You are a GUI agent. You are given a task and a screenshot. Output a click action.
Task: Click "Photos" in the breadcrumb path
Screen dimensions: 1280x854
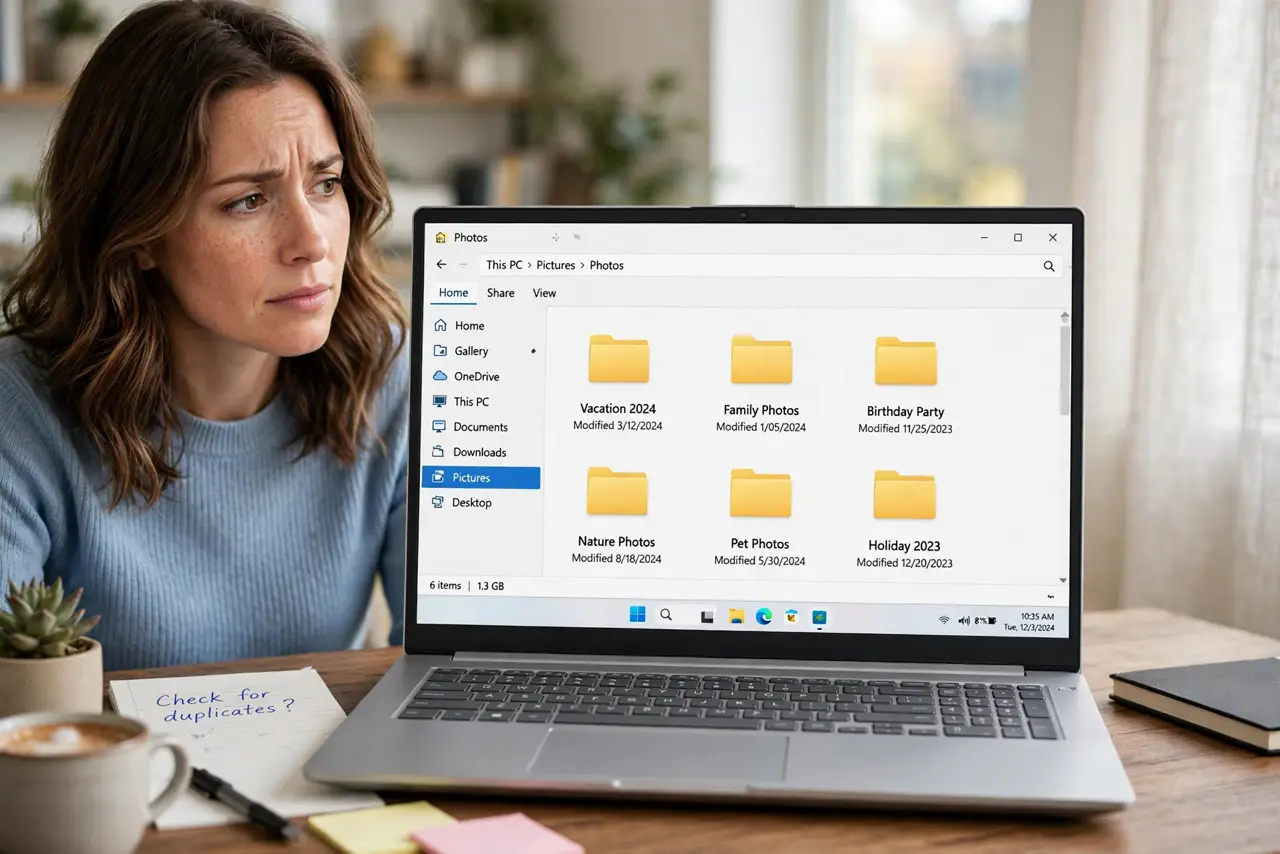tap(607, 265)
